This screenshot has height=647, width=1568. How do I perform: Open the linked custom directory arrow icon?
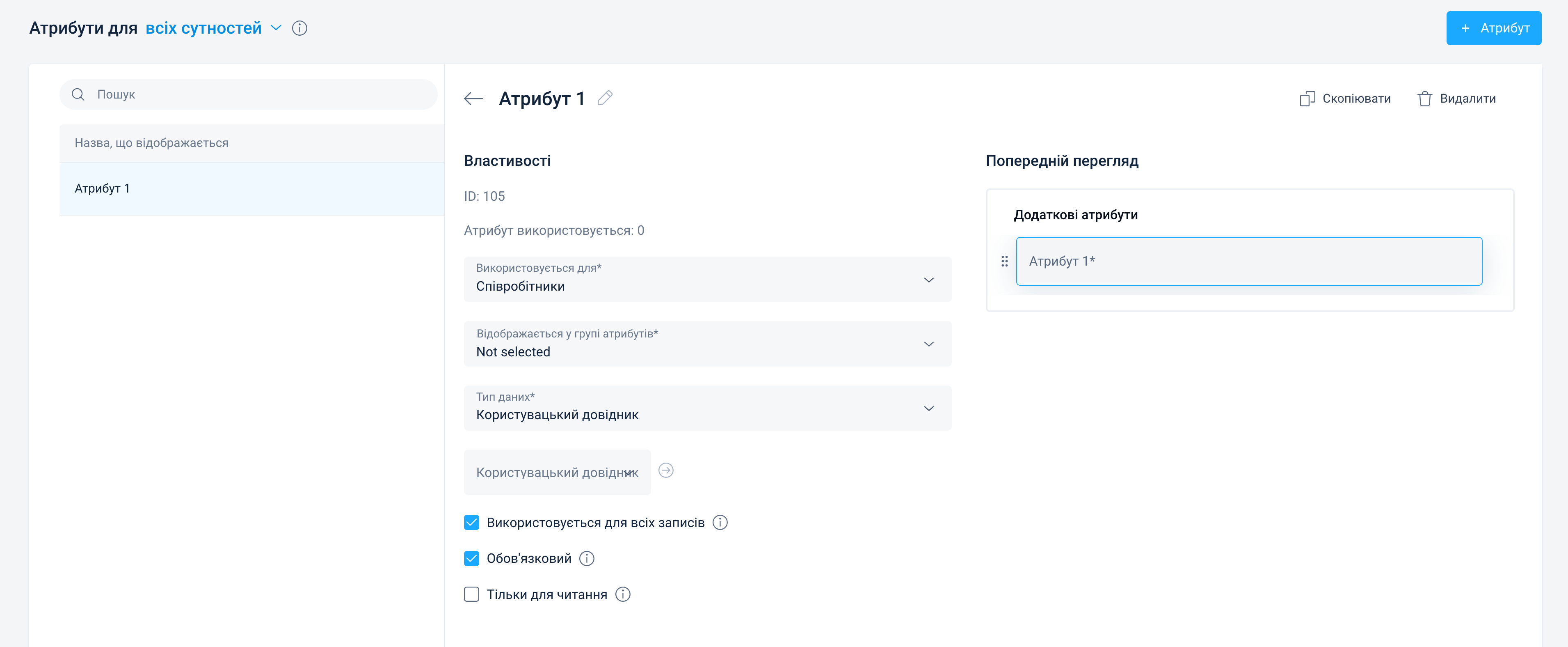666,470
